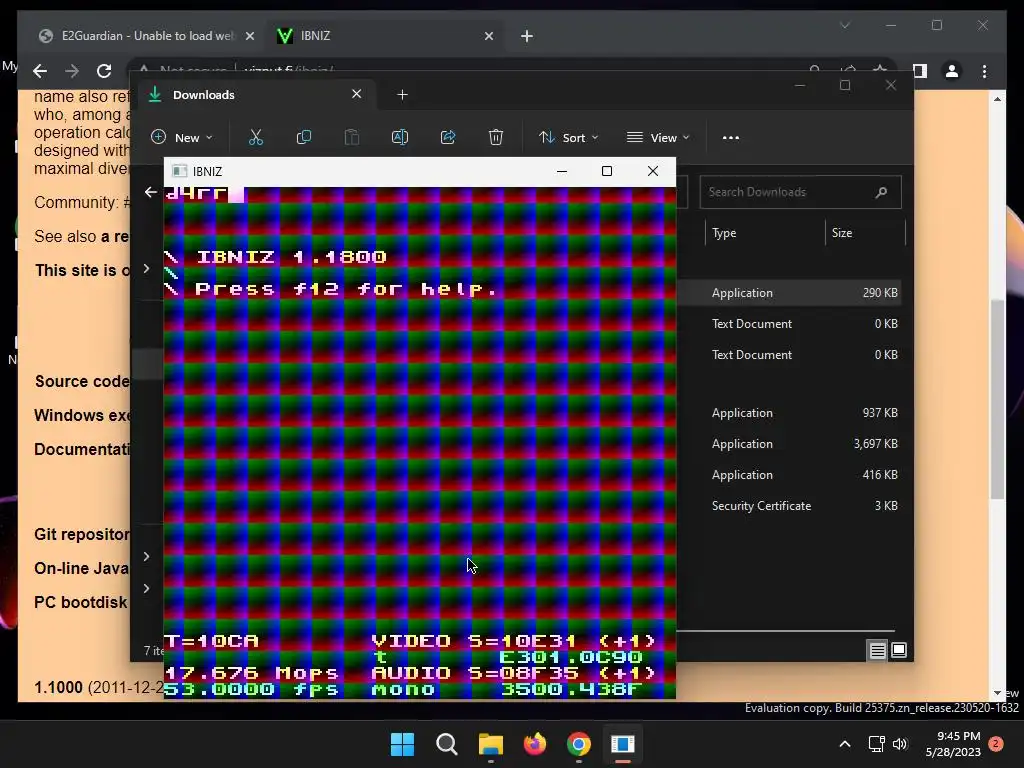Click the Paste icon in Downloads toolbar

click(x=351, y=137)
